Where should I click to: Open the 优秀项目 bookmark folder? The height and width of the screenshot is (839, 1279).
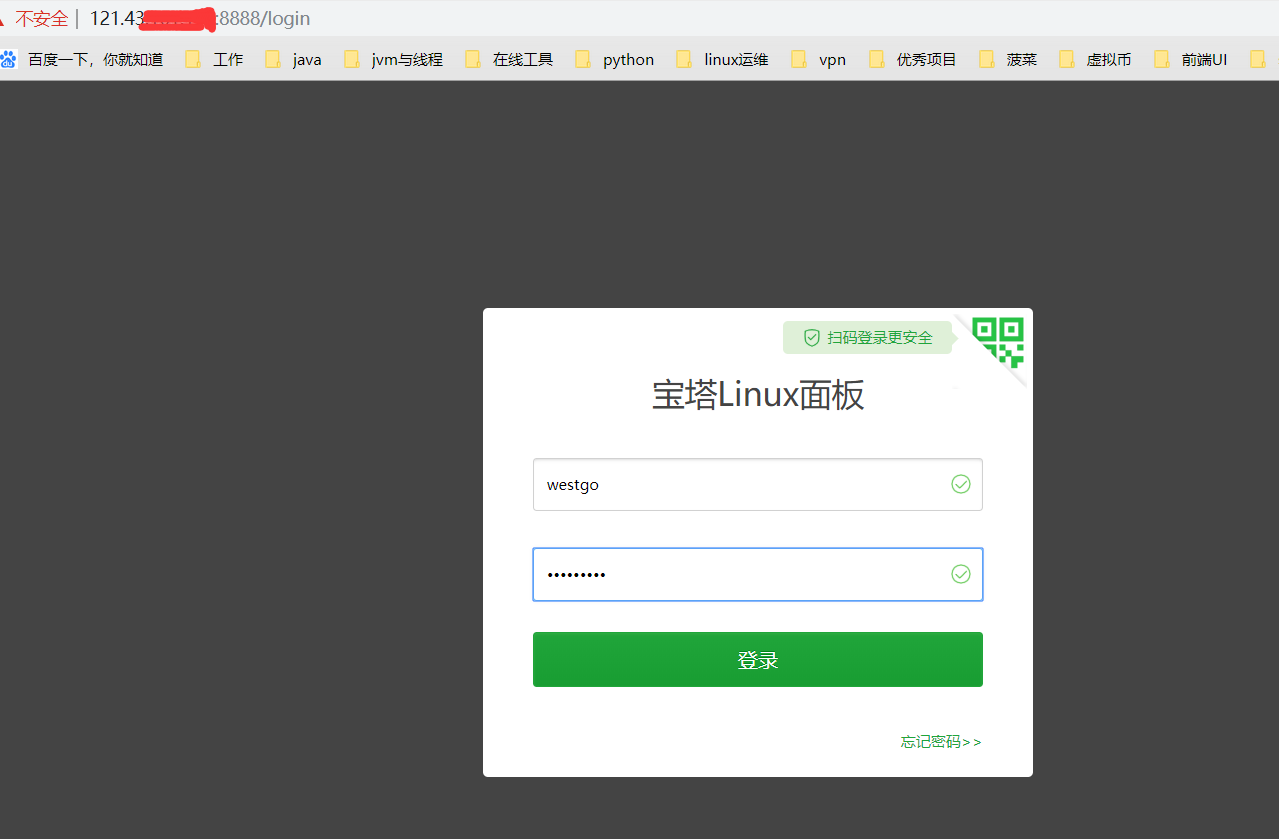click(913, 60)
